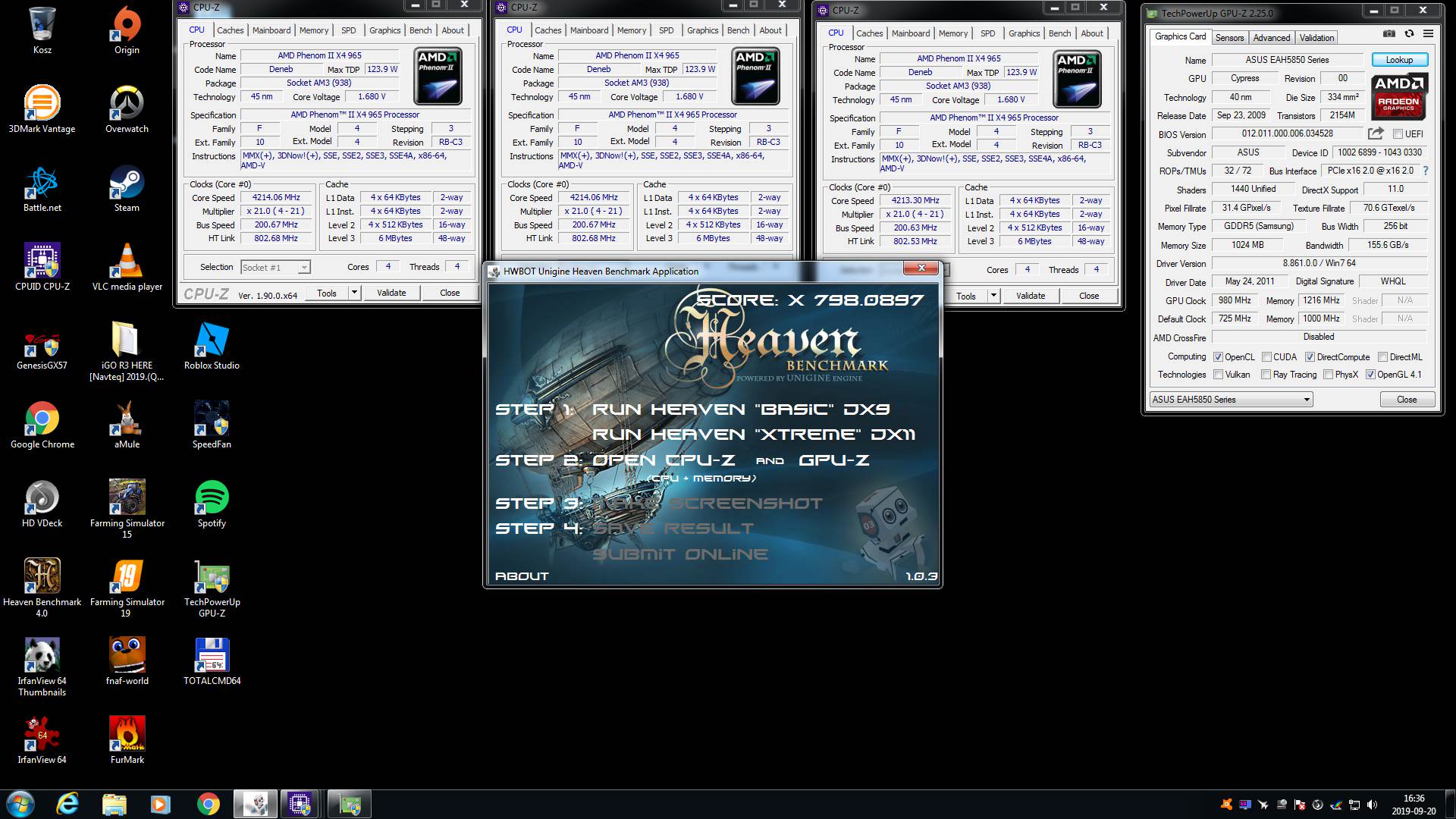Screen dimensions: 1456x819
Task: Open the Heaven Benchmark 4.0 desktop icon
Action: tap(42, 588)
